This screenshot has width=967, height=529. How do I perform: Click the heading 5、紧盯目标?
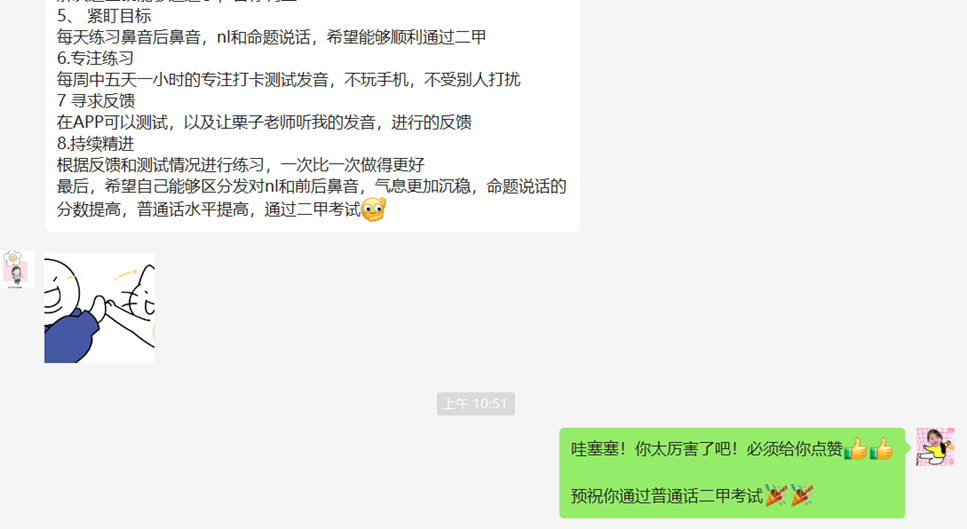pyautogui.click(x=104, y=16)
